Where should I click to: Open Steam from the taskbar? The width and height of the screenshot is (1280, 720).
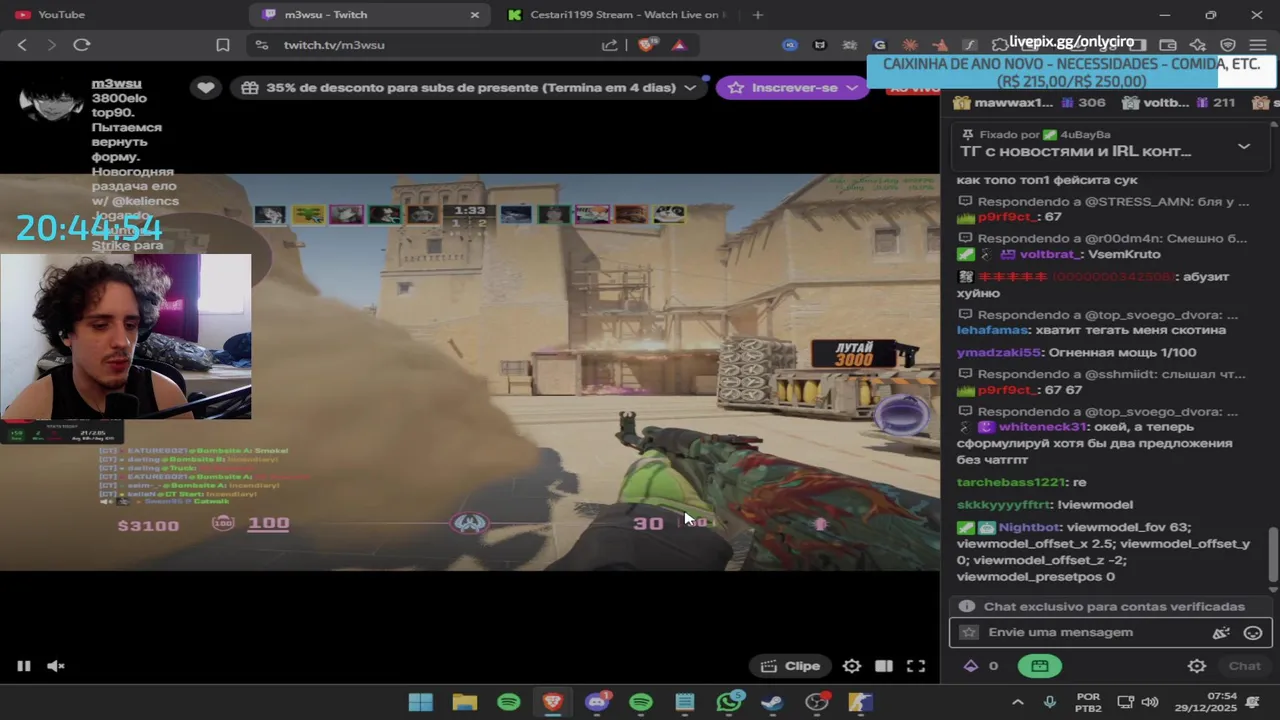pos(772,702)
